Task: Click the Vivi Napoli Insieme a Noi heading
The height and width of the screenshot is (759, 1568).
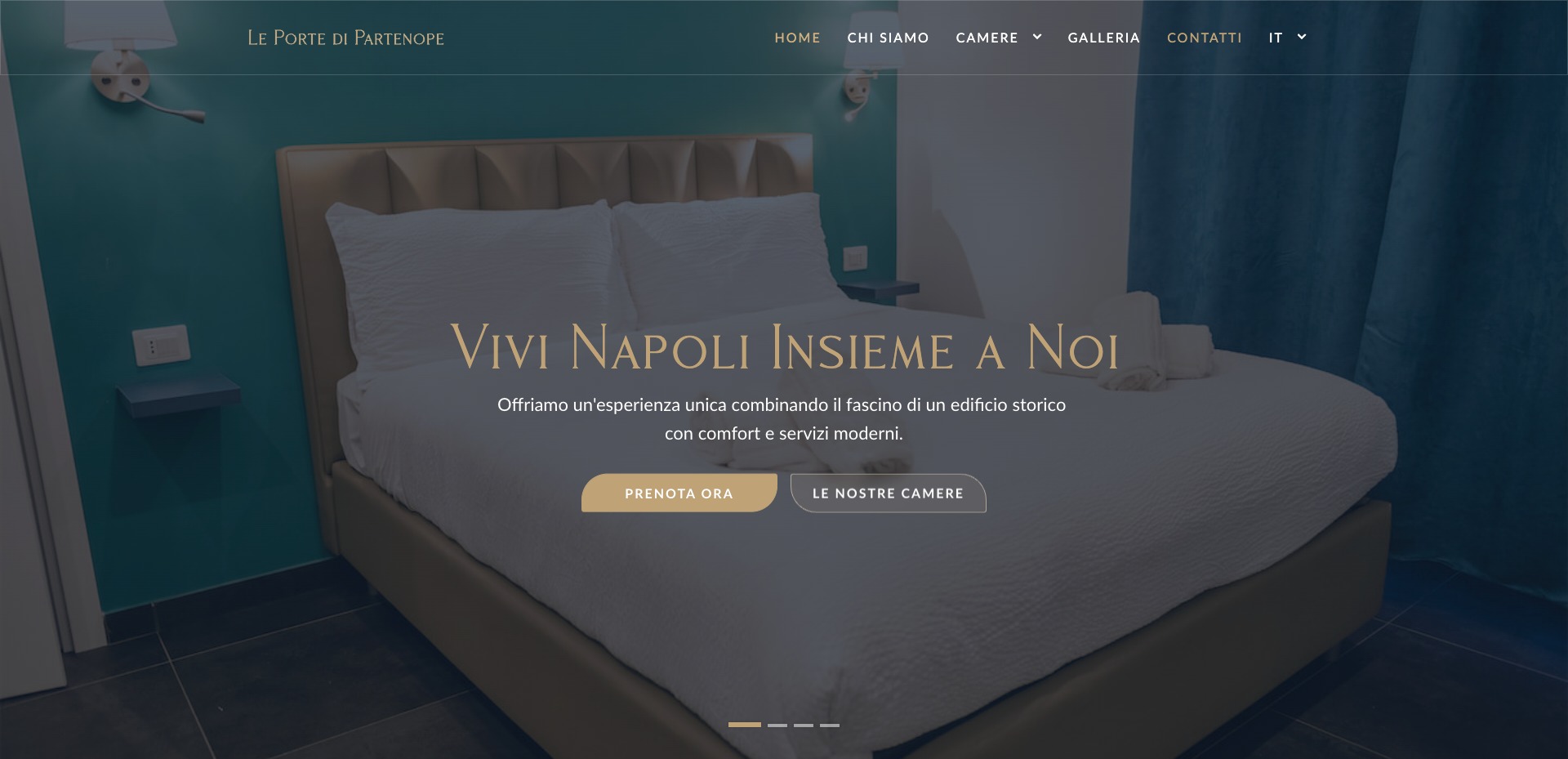Action: tap(784, 347)
